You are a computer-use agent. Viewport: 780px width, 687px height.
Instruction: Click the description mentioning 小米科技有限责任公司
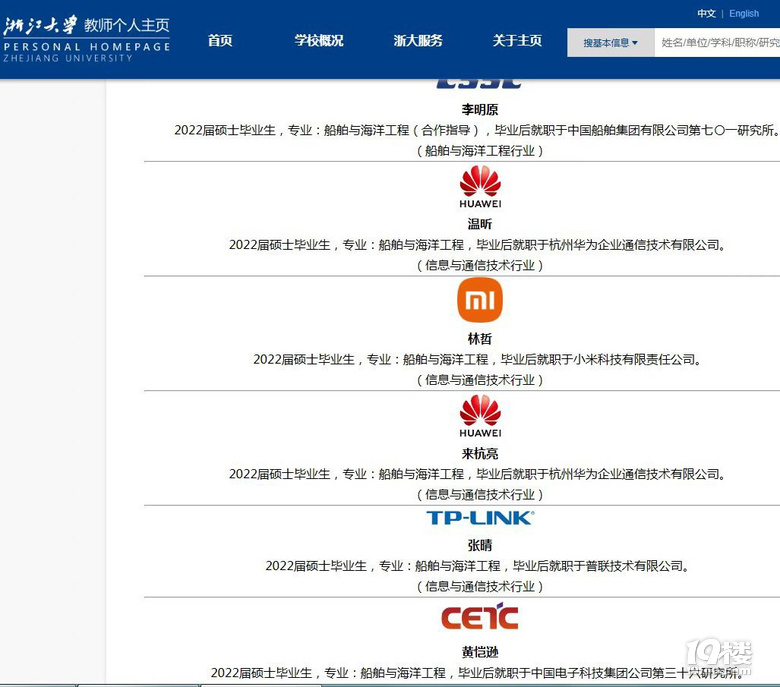[478, 359]
